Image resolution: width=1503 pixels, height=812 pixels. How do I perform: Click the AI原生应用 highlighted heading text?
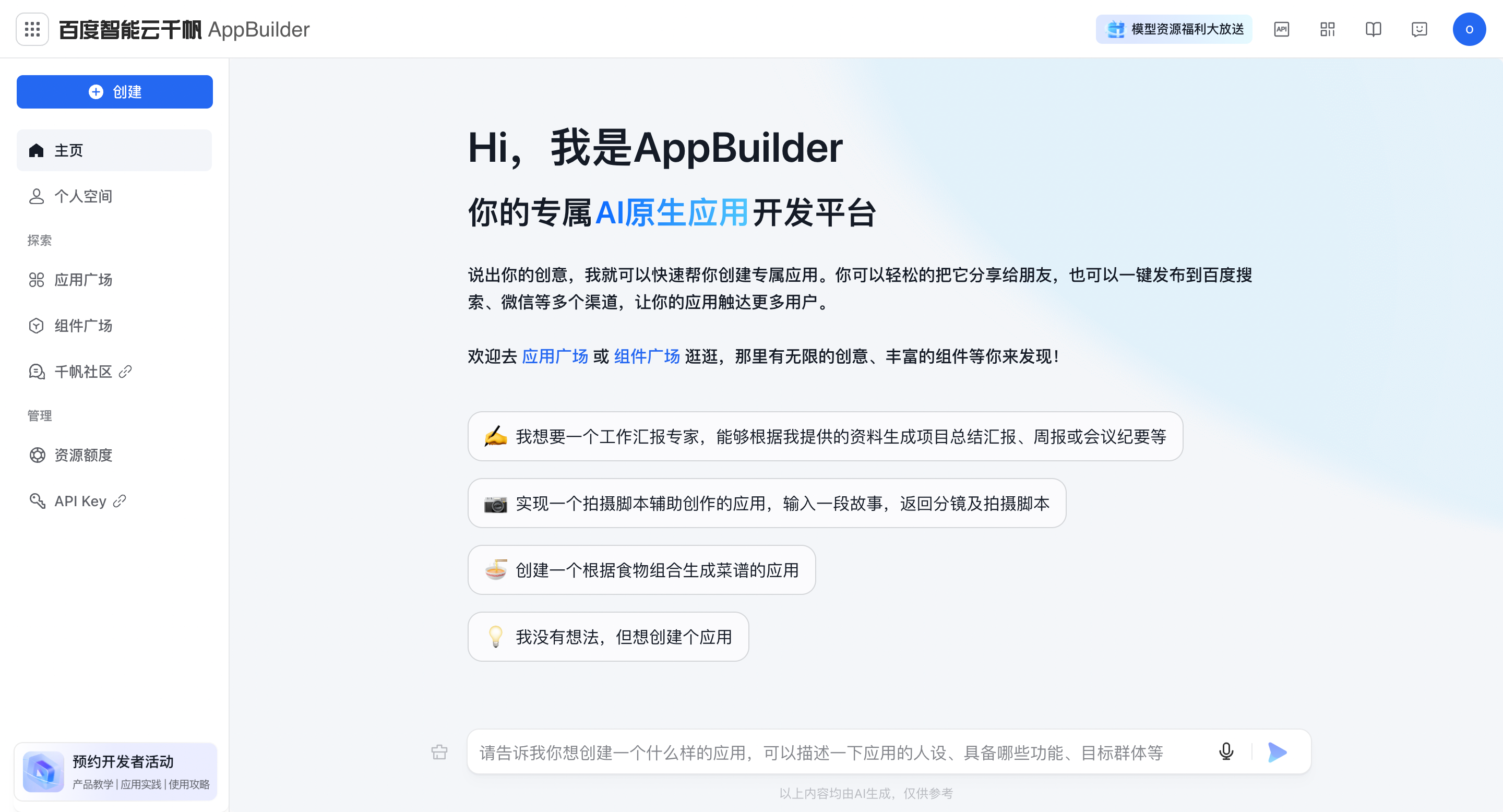672,212
